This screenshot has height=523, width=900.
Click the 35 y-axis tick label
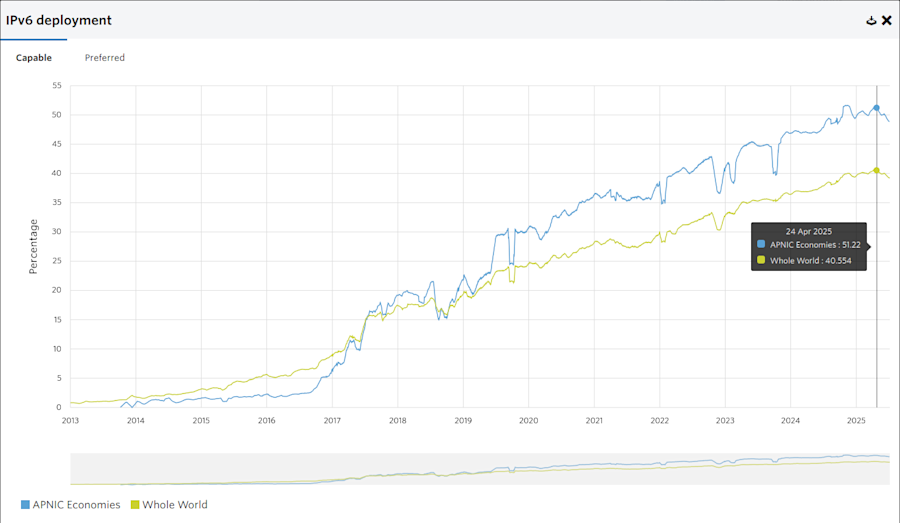57,203
